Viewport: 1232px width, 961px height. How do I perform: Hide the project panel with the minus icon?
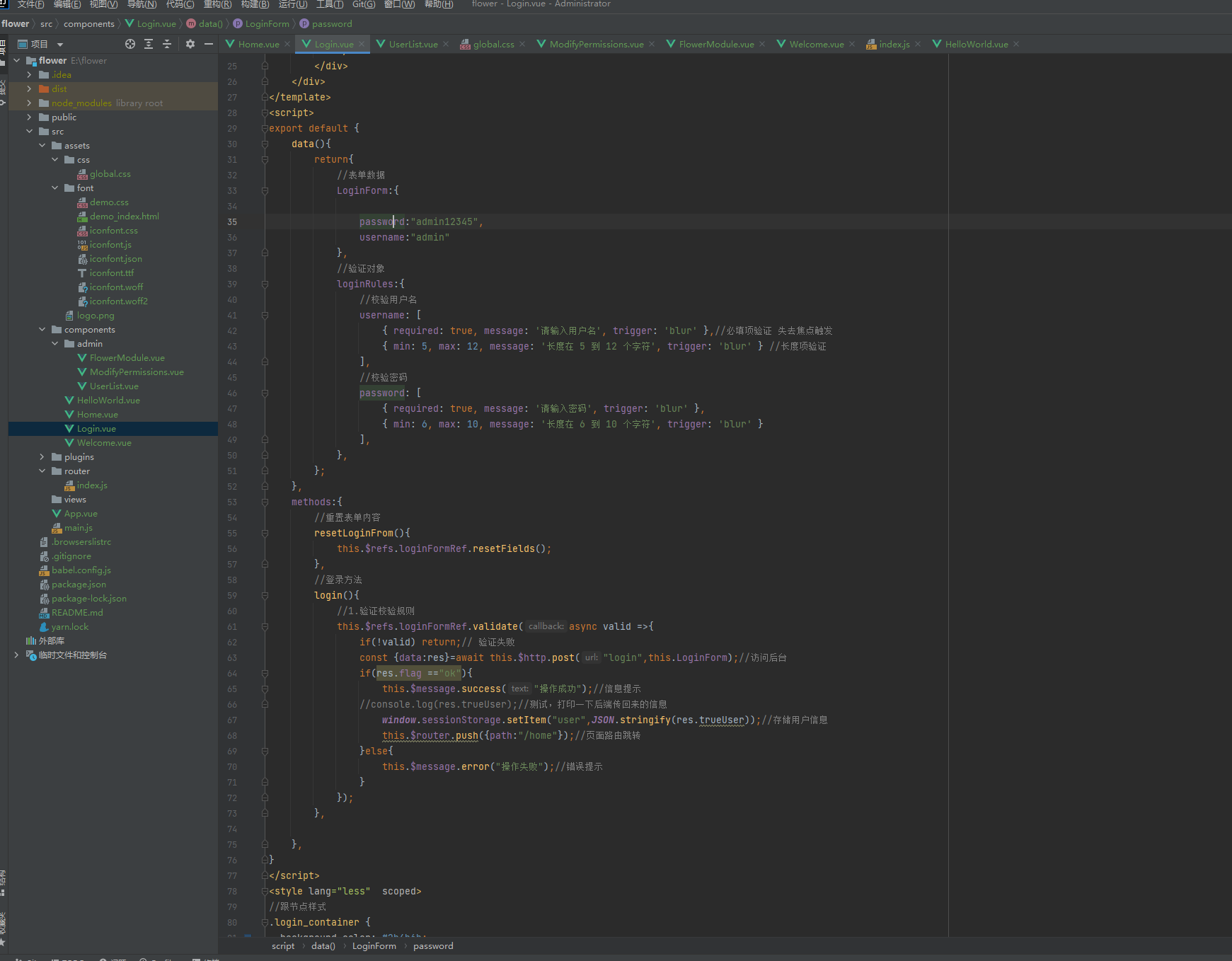[x=209, y=44]
